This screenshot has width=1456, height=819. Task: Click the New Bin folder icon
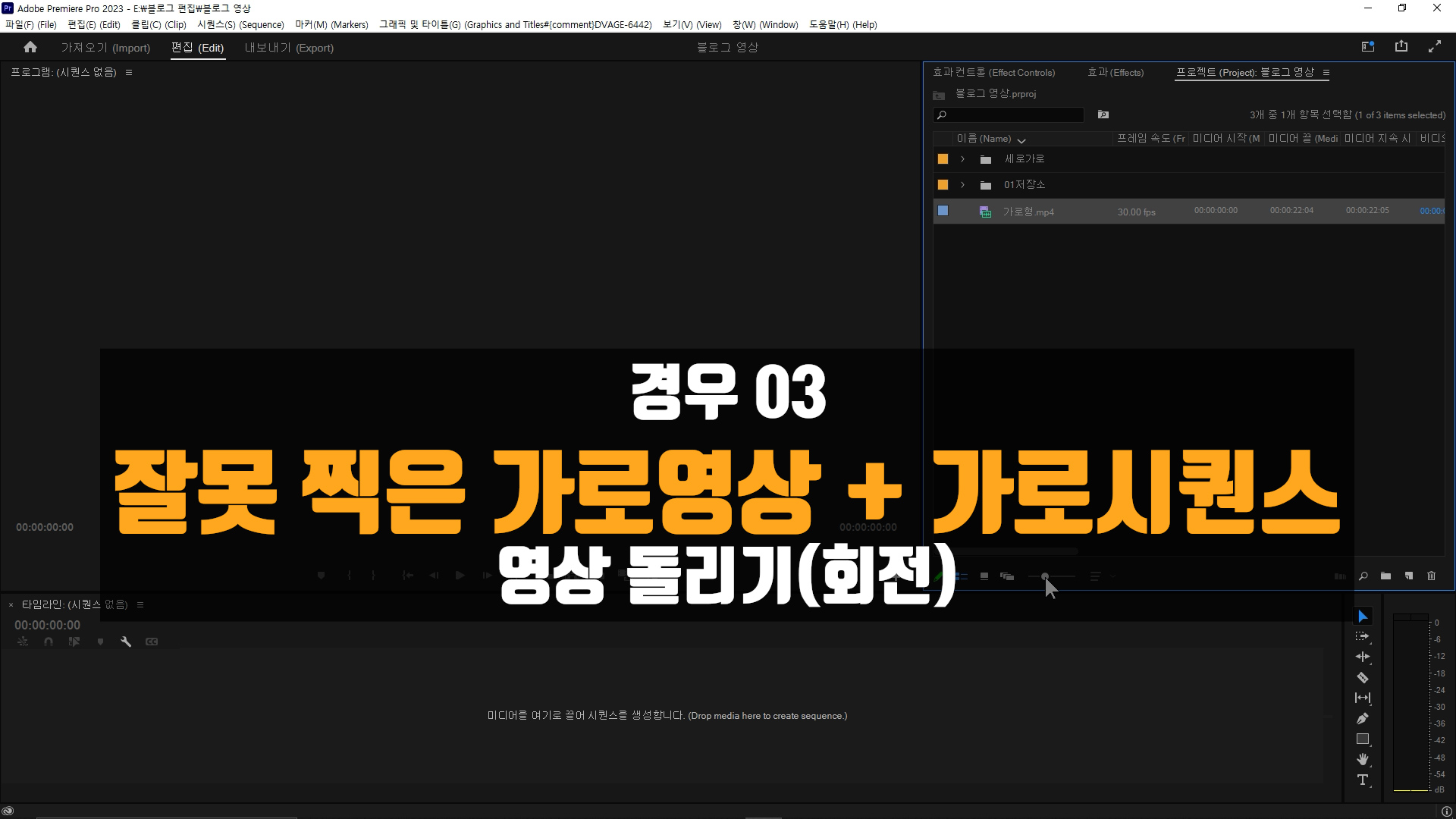coord(1385,576)
